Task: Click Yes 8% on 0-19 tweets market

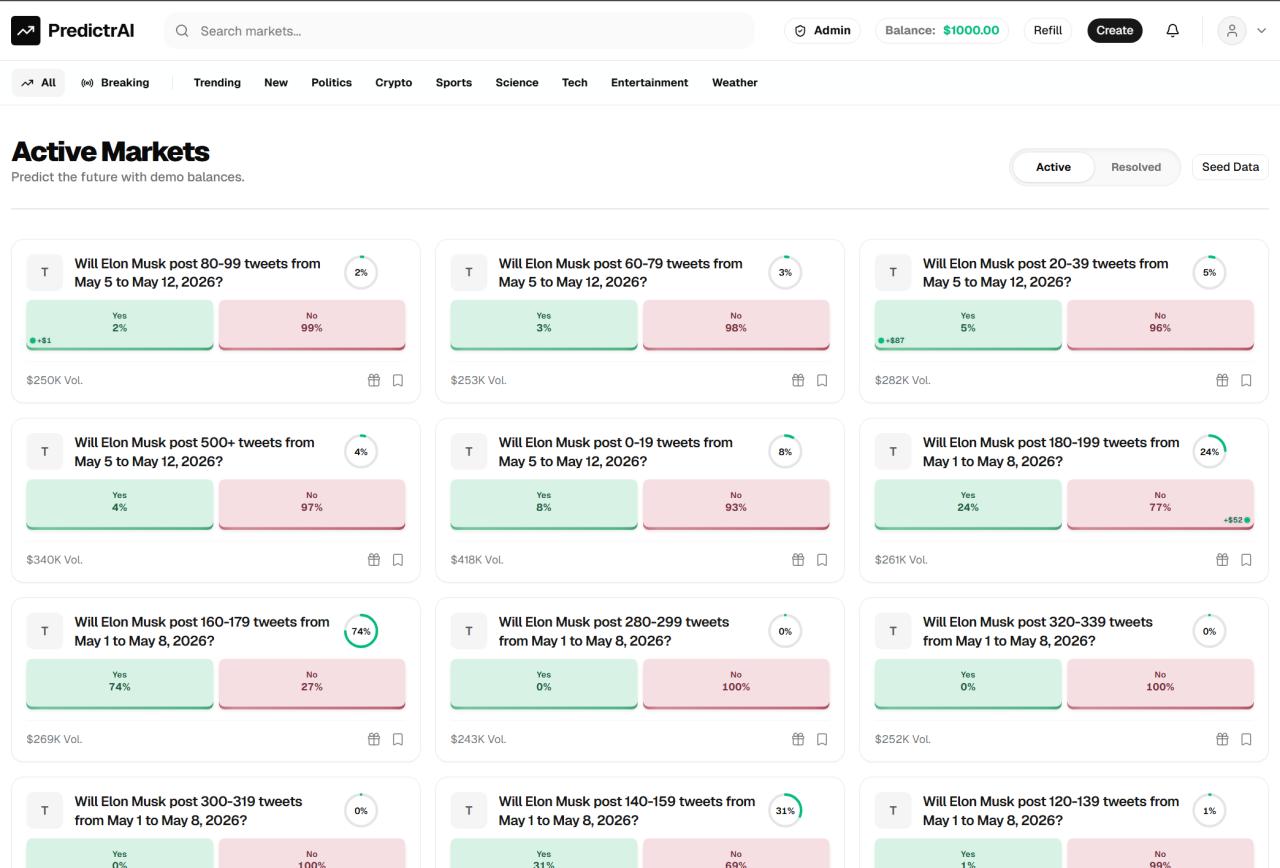Action: point(544,504)
